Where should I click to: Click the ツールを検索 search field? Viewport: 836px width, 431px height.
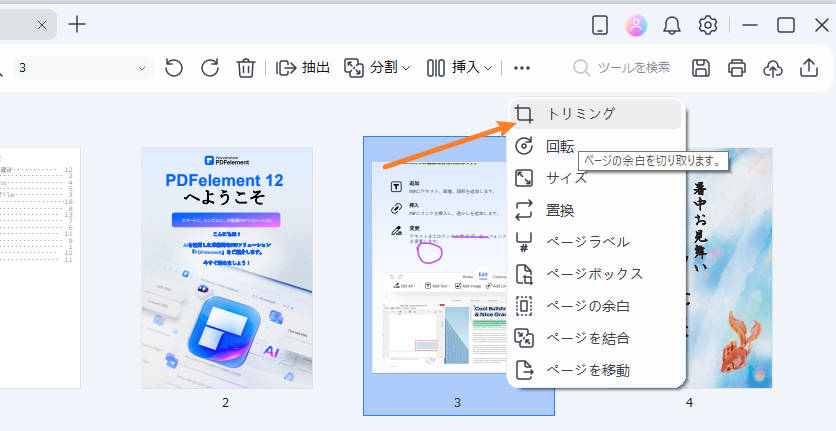pyautogui.click(x=622, y=68)
